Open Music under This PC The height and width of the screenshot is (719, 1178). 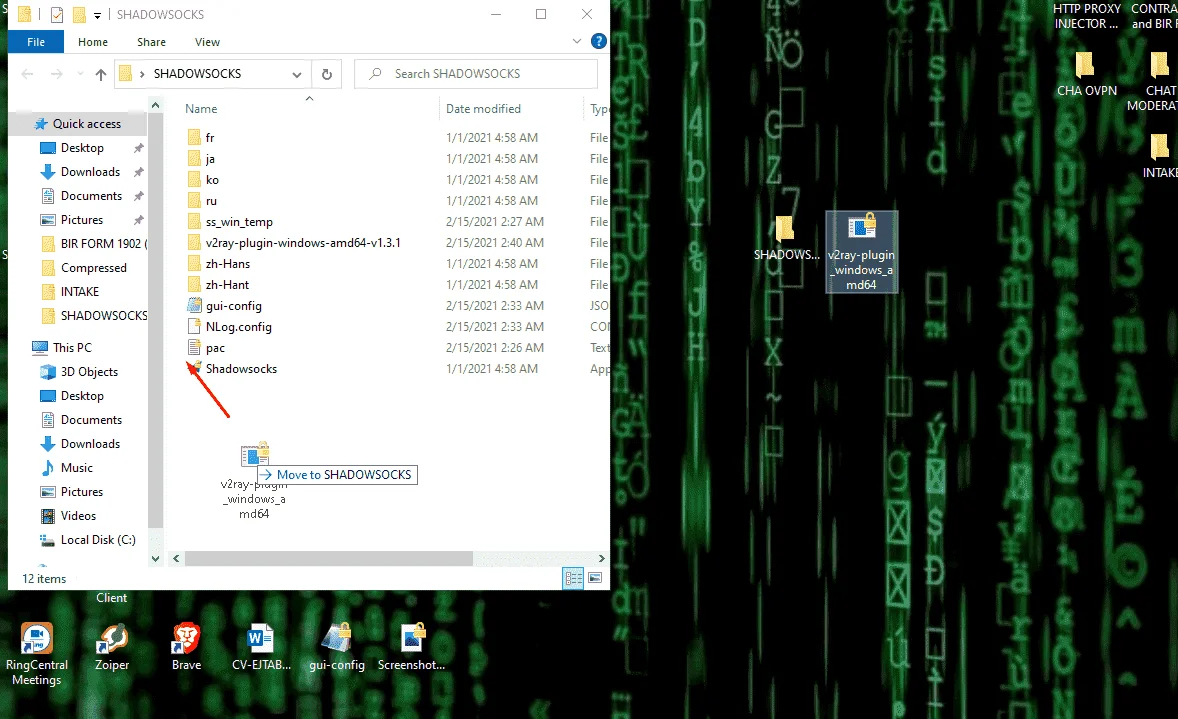(77, 468)
